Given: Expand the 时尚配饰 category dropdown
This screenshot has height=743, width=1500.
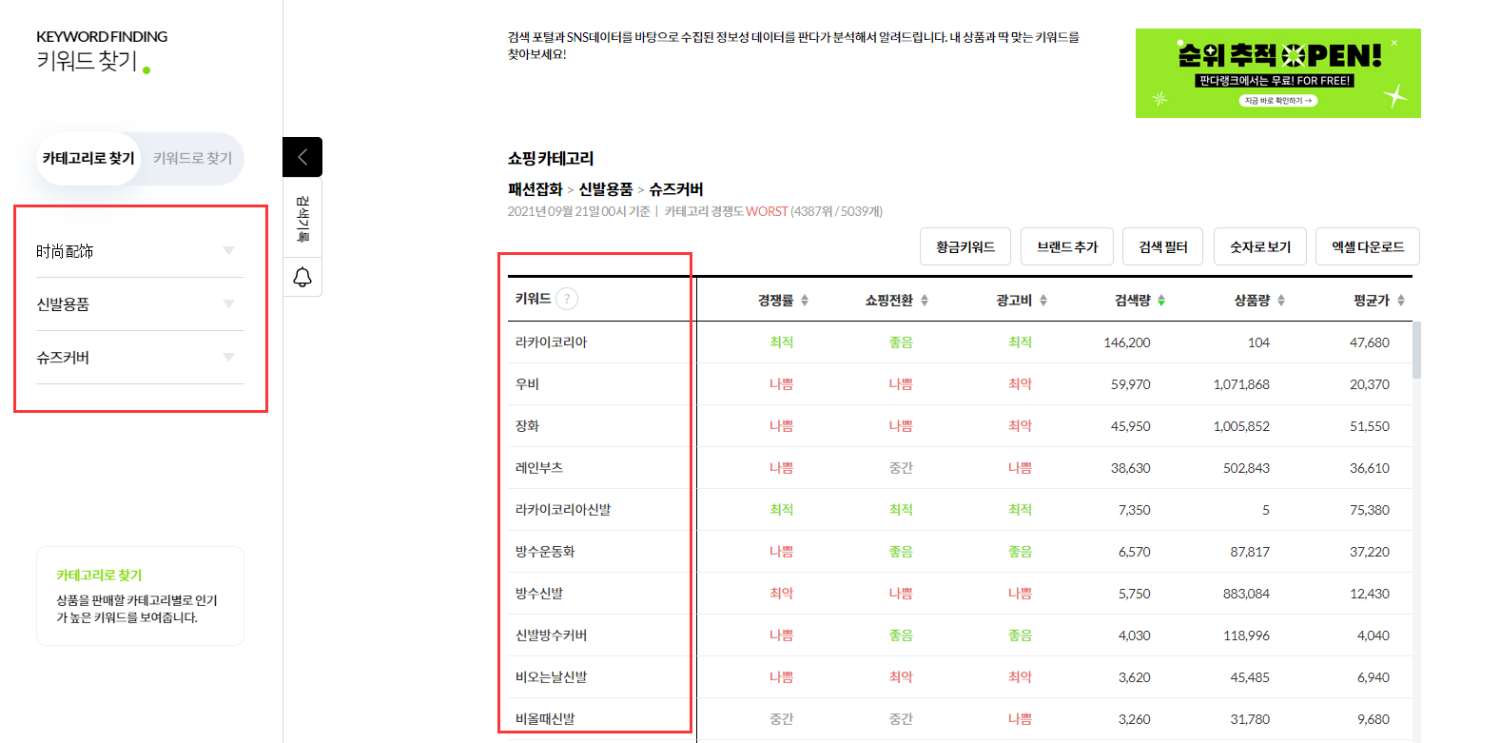Looking at the screenshot, I should [229, 251].
